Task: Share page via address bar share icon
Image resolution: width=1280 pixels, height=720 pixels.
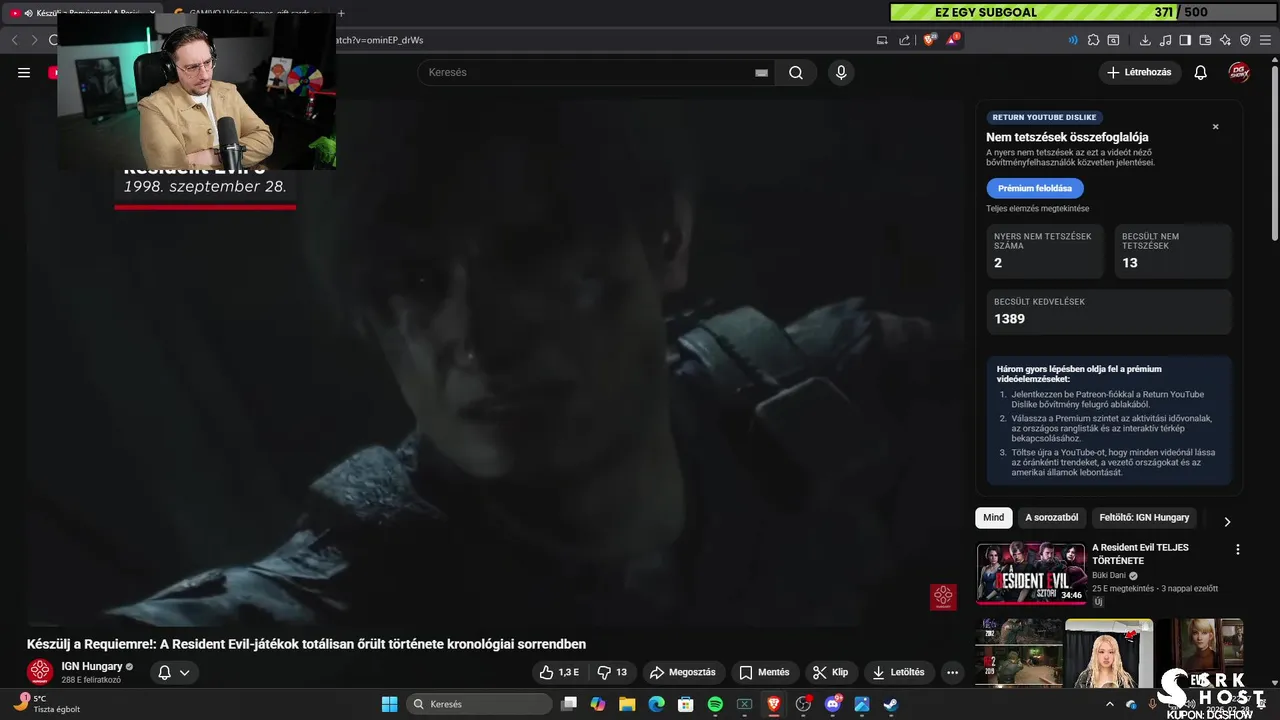Action: tap(905, 40)
